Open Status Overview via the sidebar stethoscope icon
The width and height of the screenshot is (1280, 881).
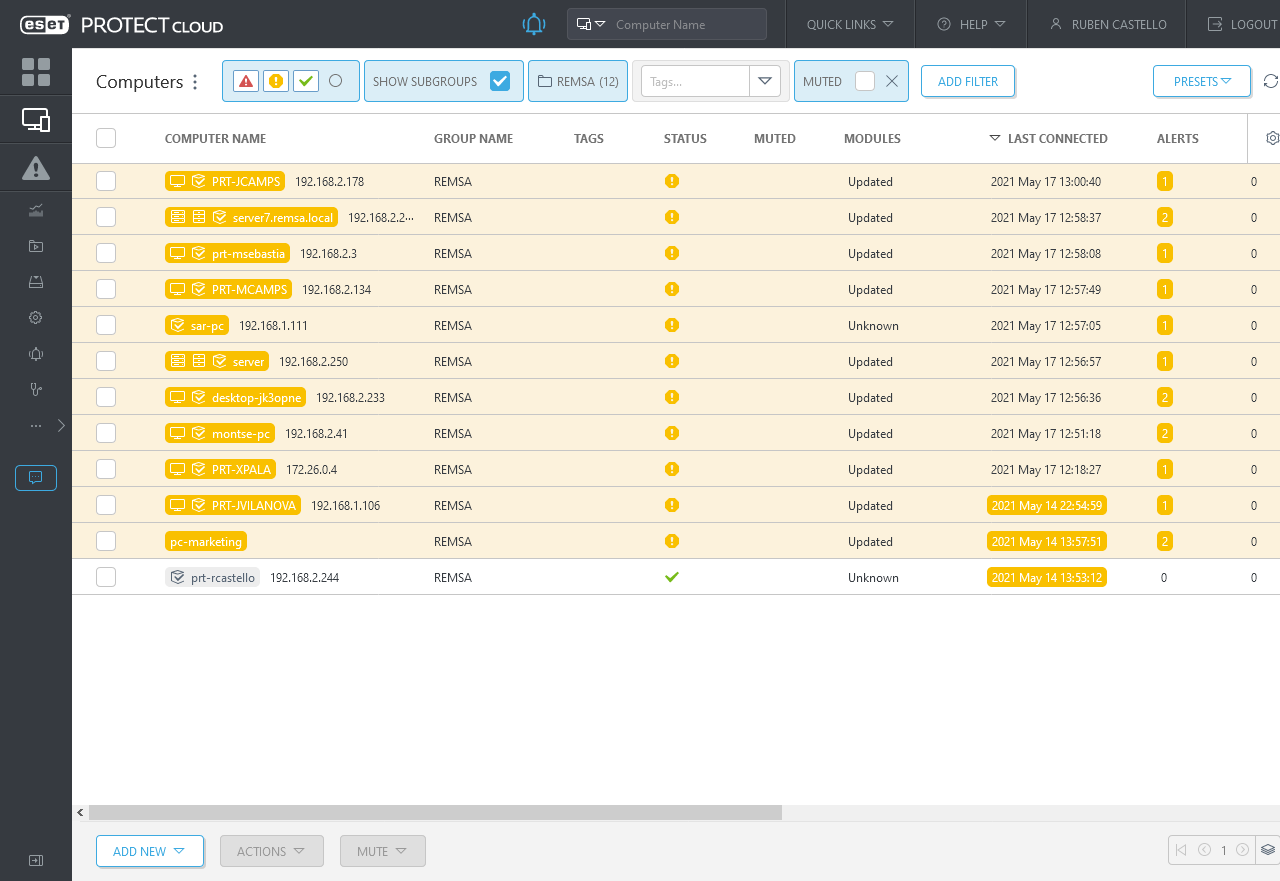pos(36,390)
